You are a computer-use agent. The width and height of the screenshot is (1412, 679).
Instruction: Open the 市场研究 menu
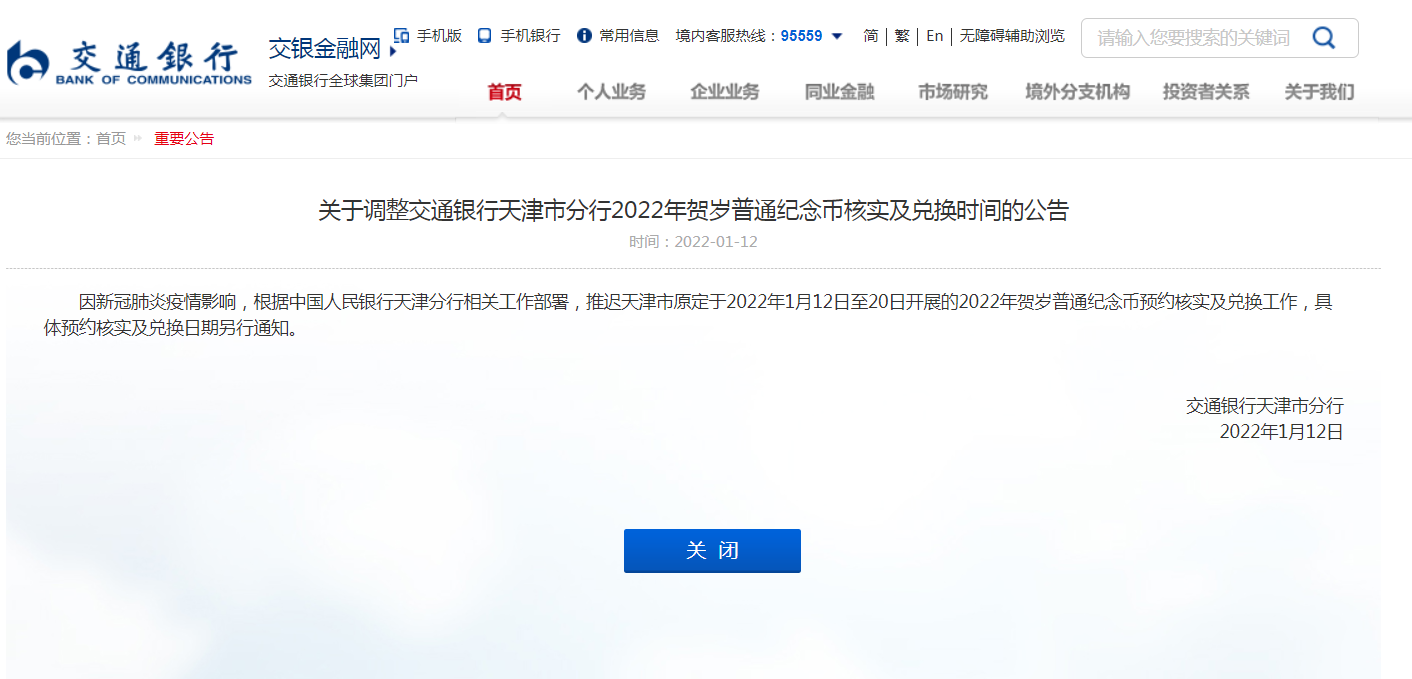953,92
